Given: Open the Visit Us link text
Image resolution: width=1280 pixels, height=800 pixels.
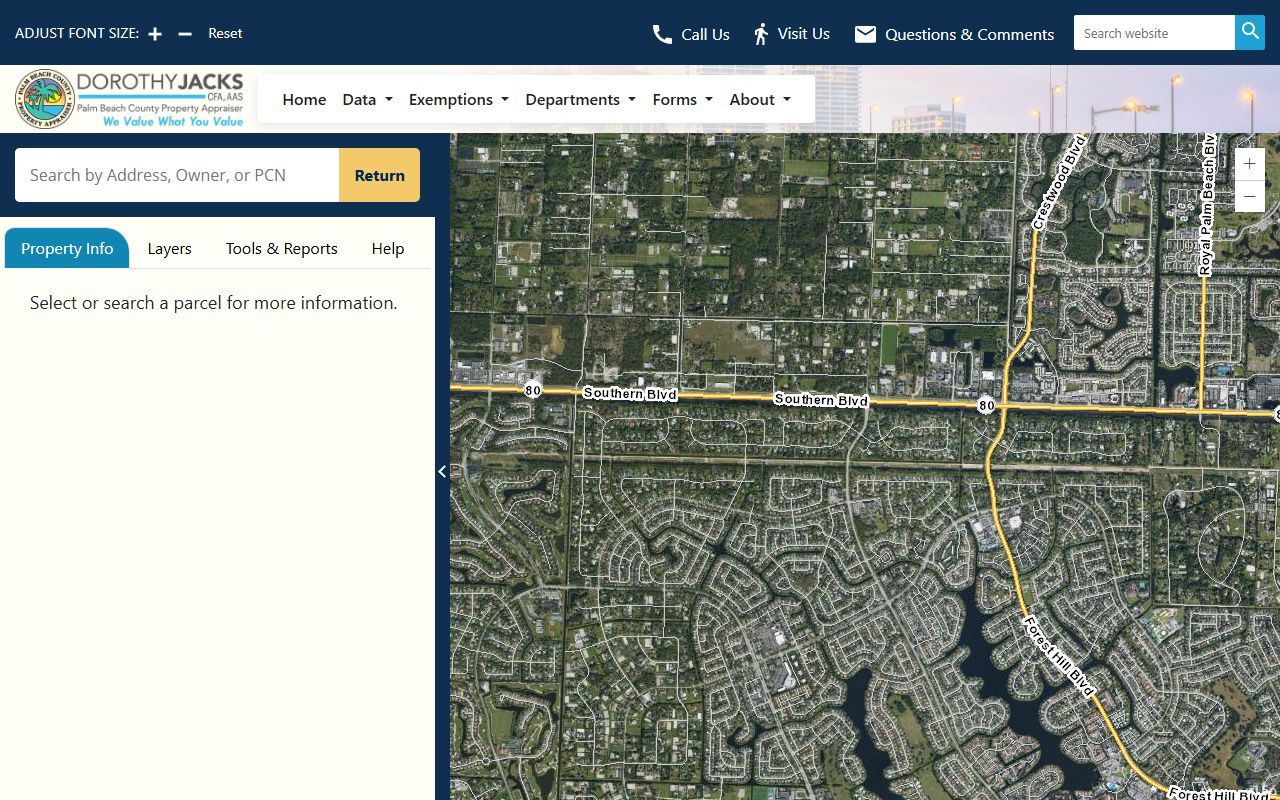Looking at the screenshot, I should pos(804,33).
